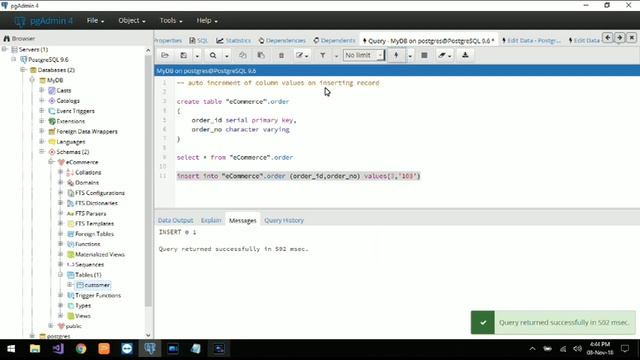Execute the query with lightning icon
Screen dimensions: 640x360
pos(396,55)
